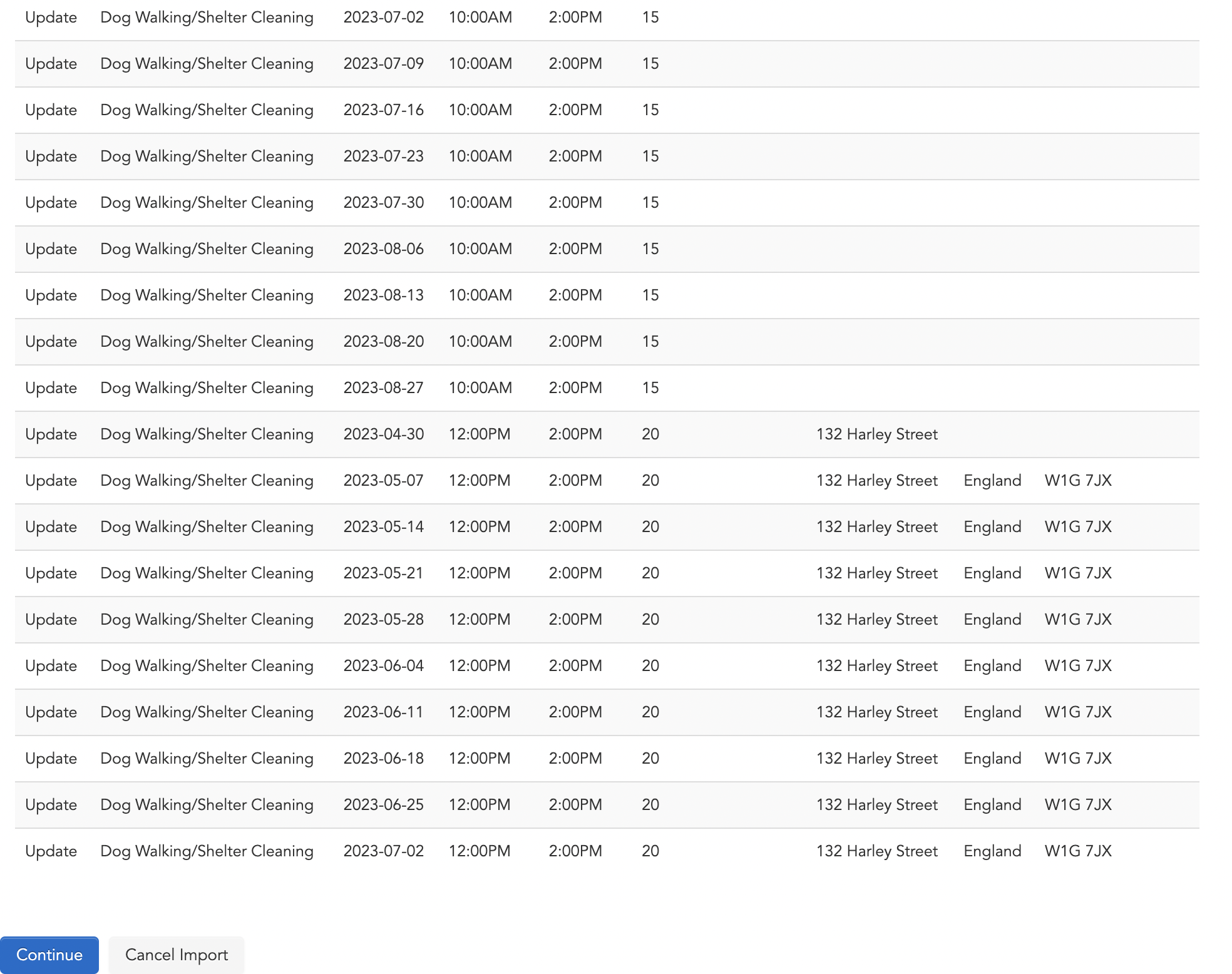The image size is (1232, 974).
Task: Click Update in the 2023-08-27 row
Action: point(51,388)
